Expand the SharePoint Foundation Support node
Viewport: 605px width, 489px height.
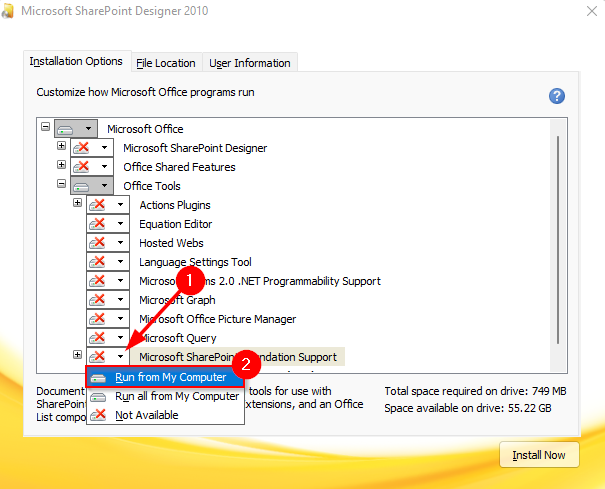[x=78, y=355]
